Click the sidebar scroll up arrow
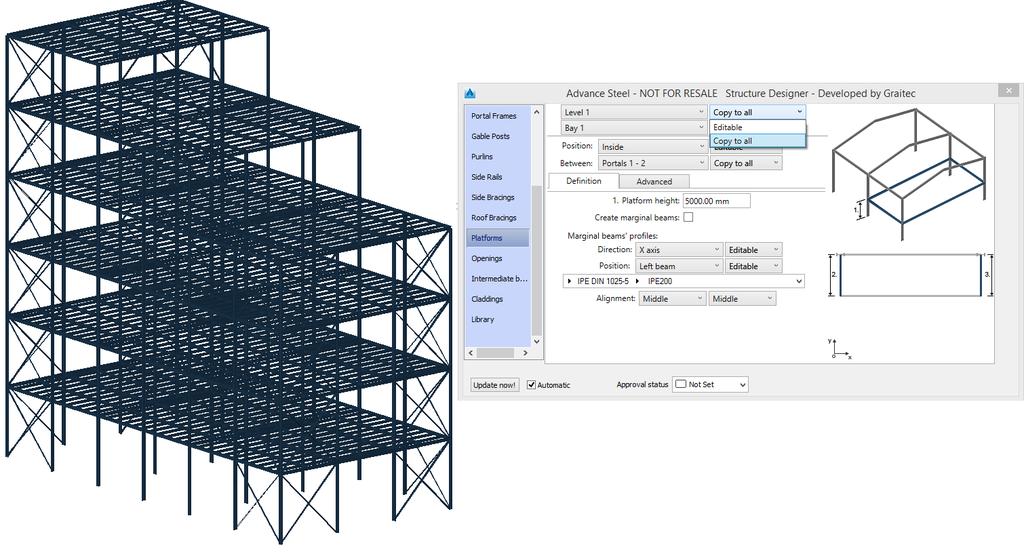 537,112
